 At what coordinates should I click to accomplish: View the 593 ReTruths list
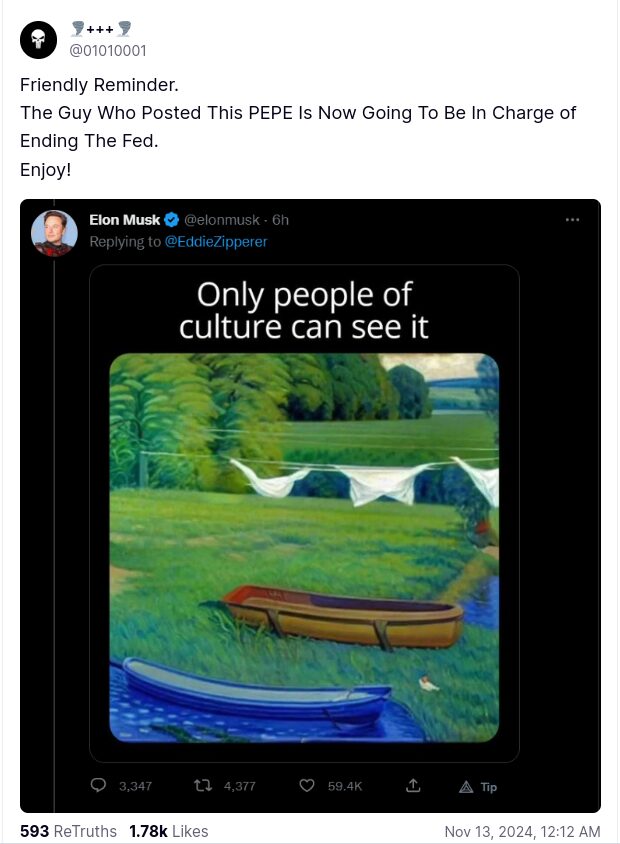[68, 831]
